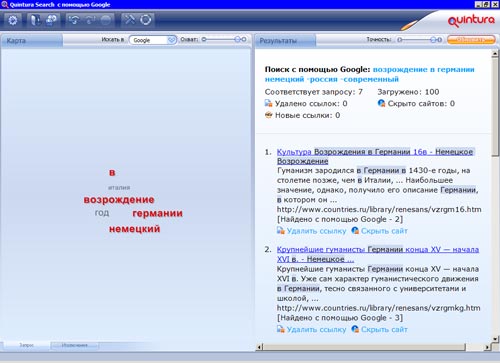
Task: Click the back arrow toolbar icon
Action: coord(73,20)
